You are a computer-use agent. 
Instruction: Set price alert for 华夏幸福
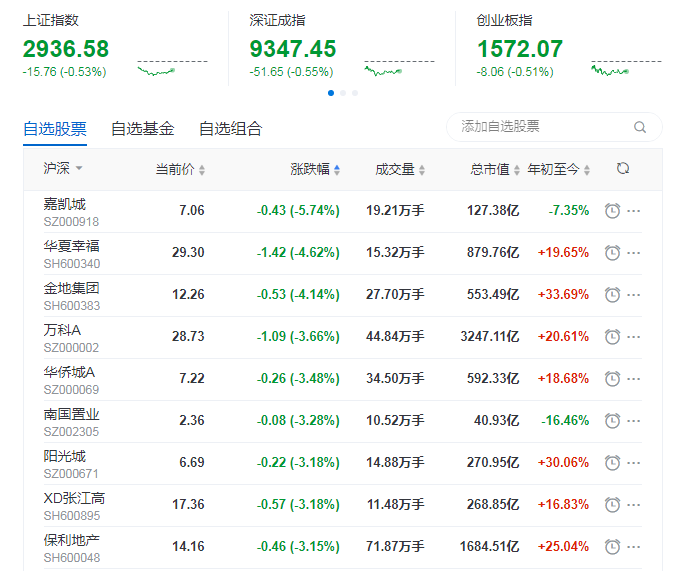[x=612, y=253]
